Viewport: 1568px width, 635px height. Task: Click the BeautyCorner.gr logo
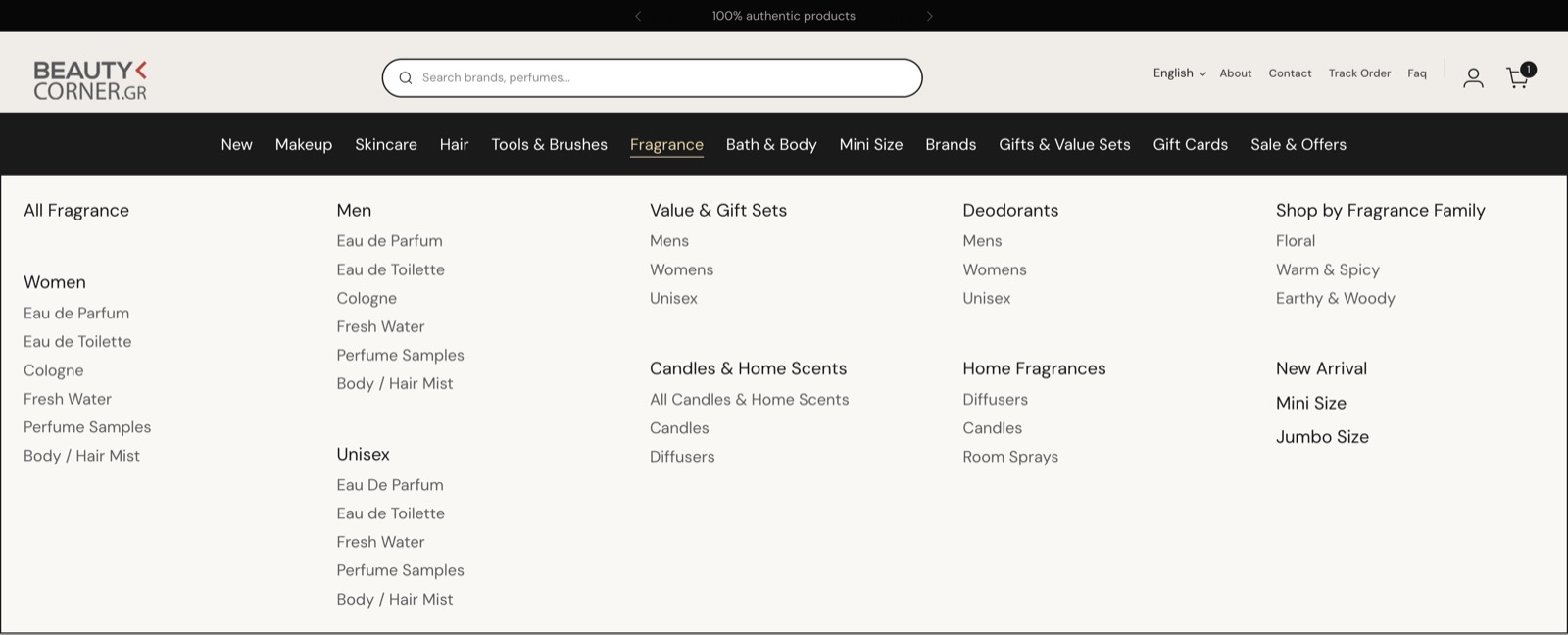coord(90,80)
